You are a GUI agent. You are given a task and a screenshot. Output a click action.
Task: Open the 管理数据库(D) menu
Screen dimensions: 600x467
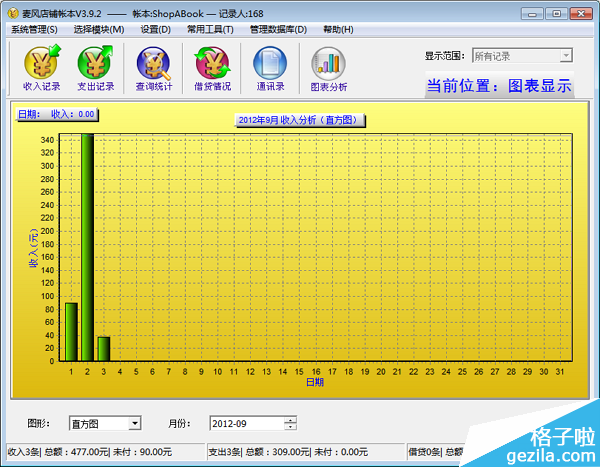coord(280,30)
